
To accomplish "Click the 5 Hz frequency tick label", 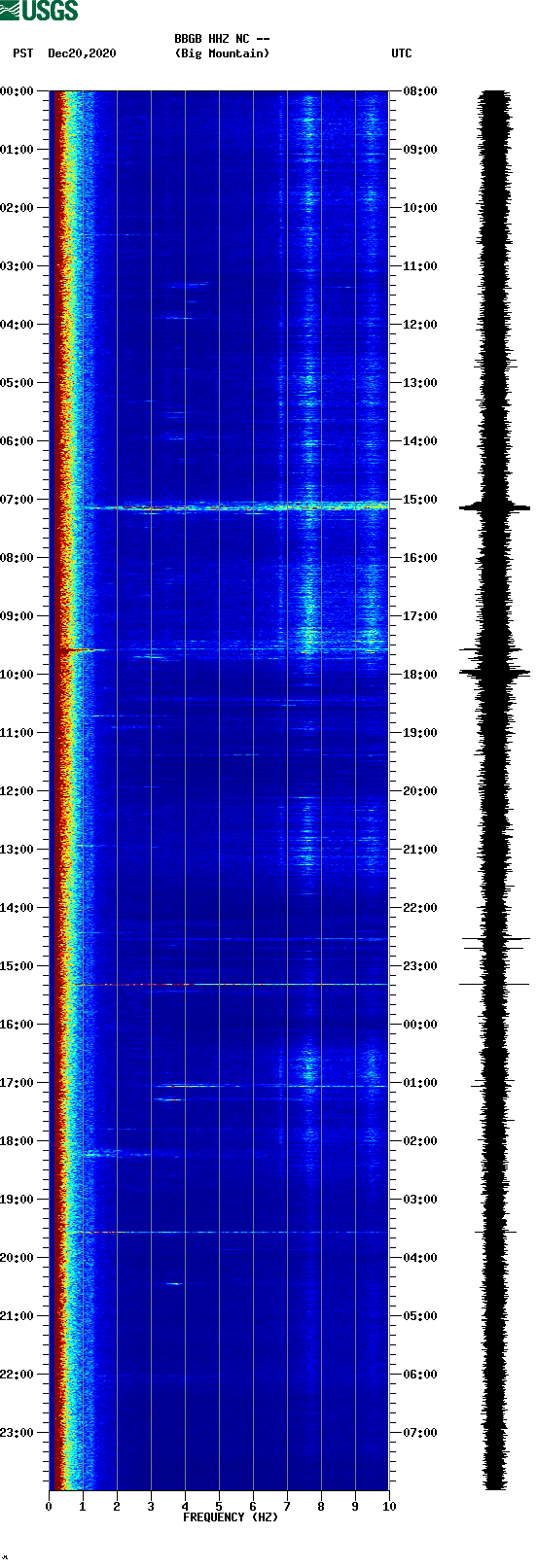I will click(x=219, y=1507).
